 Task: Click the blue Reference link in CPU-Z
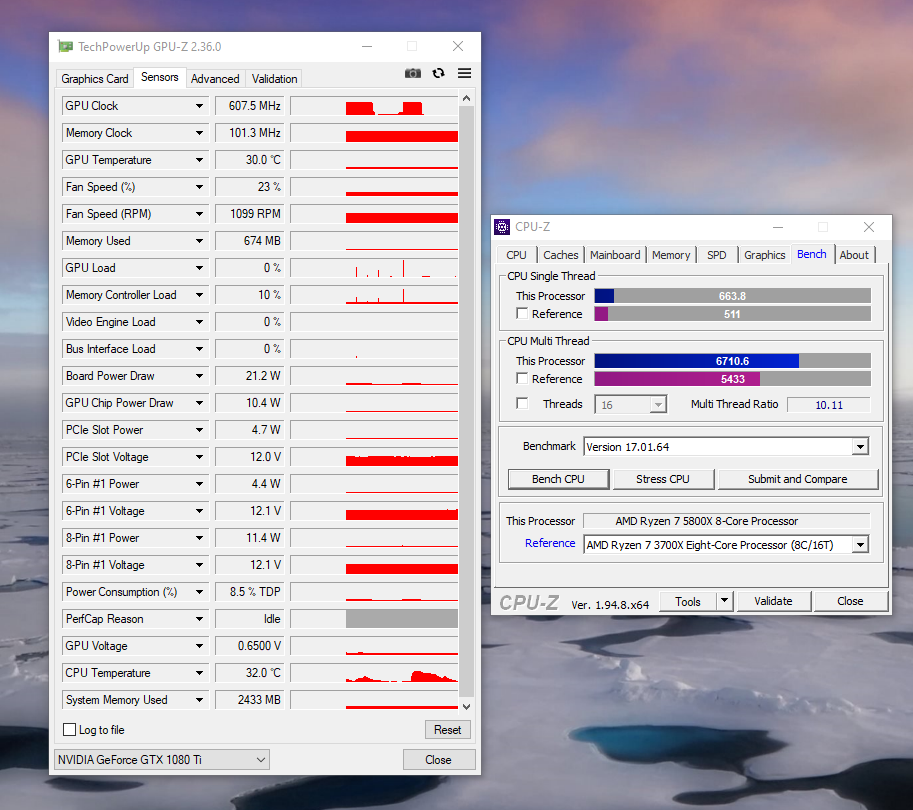(550, 543)
